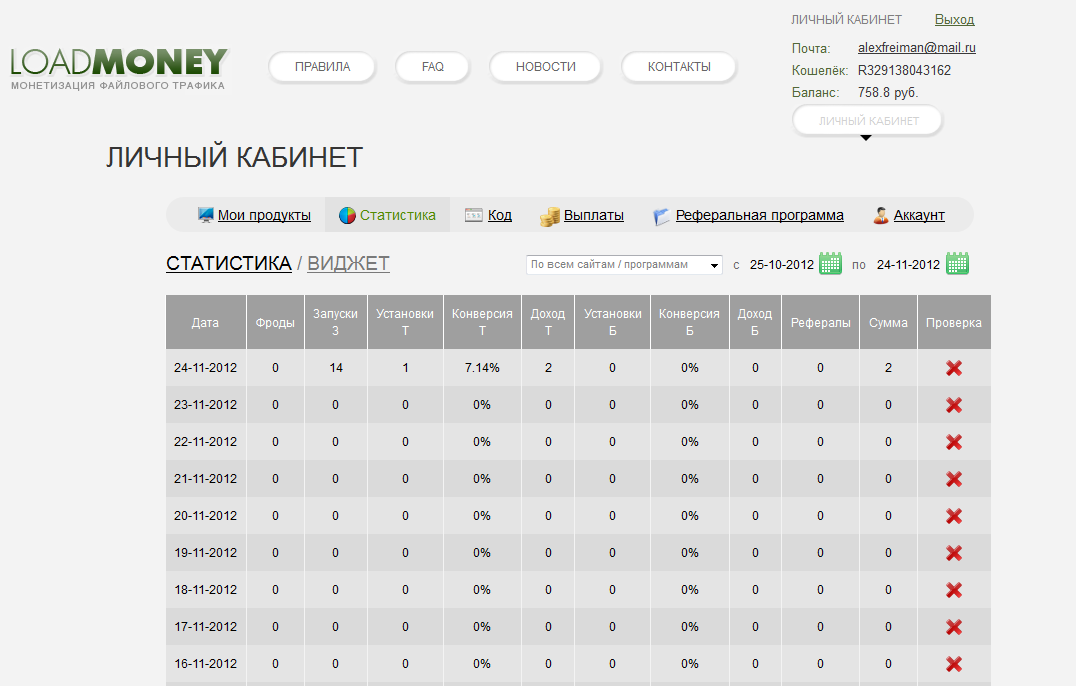Viewport: 1076px width, 686px height.
Task: Click the Установки Б column header
Action: click(x=613, y=322)
